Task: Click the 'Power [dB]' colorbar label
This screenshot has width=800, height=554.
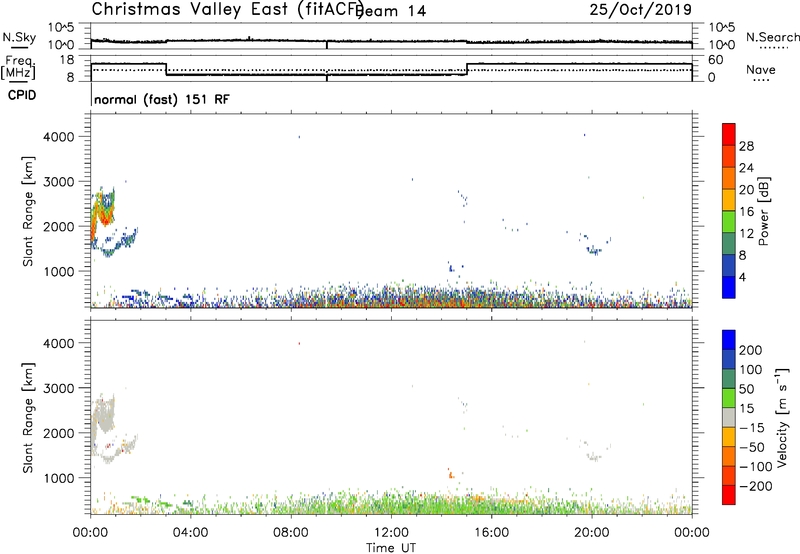Action: click(763, 211)
